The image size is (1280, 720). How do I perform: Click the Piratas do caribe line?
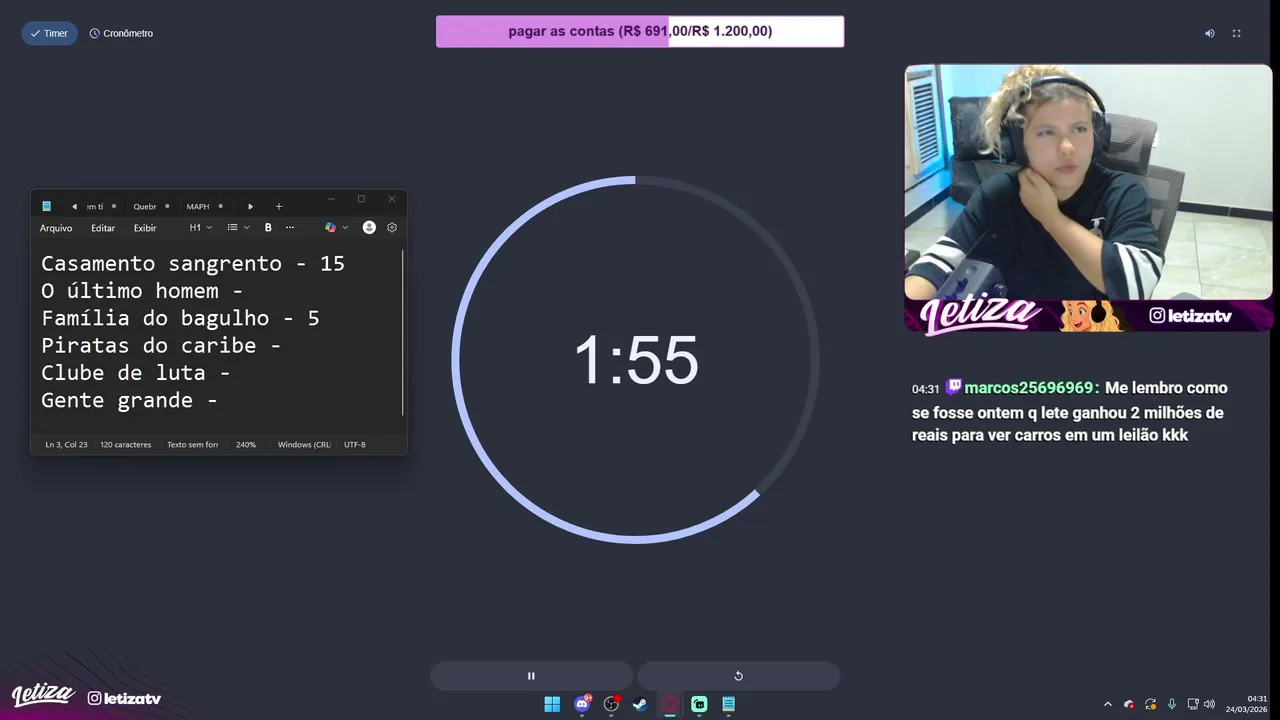pyautogui.click(x=161, y=346)
